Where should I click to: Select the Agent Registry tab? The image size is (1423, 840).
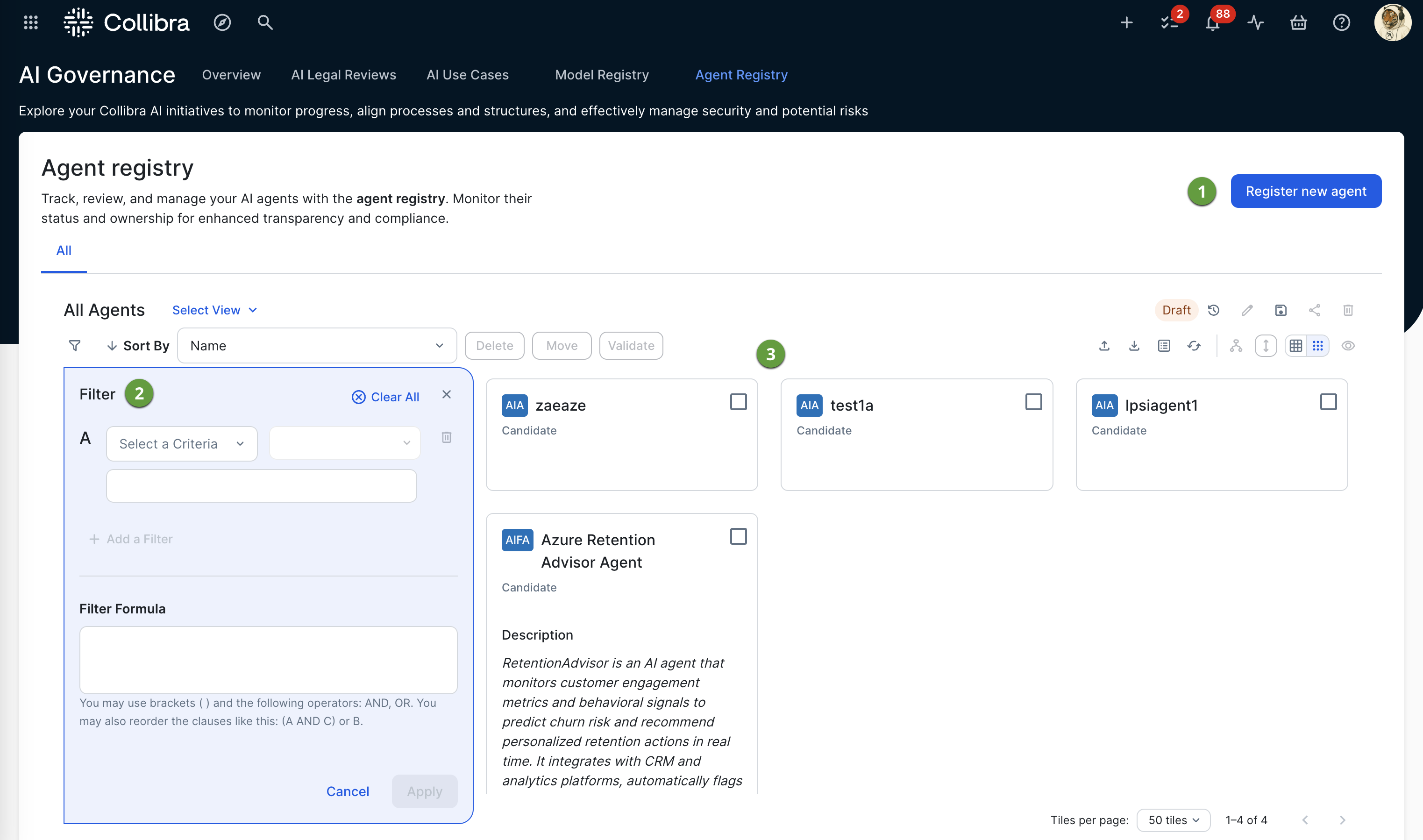point(741,75)
